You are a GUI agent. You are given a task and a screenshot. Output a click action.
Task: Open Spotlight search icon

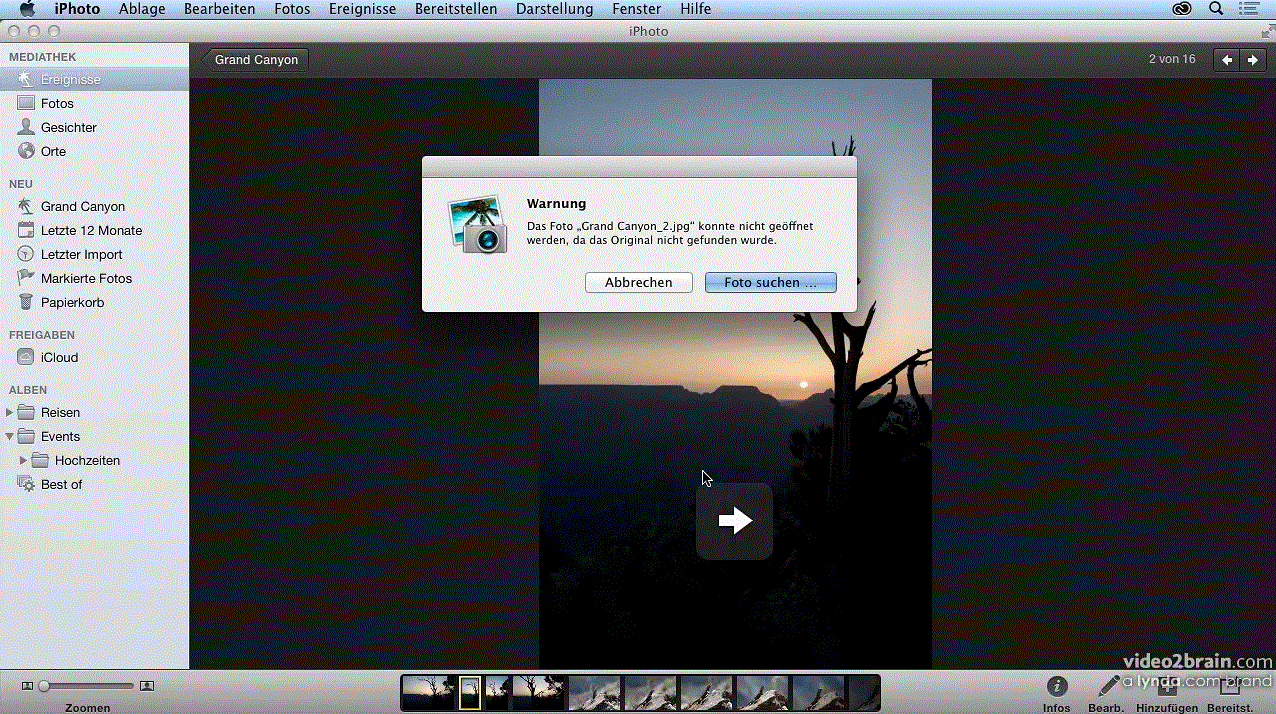(1216, 9)
